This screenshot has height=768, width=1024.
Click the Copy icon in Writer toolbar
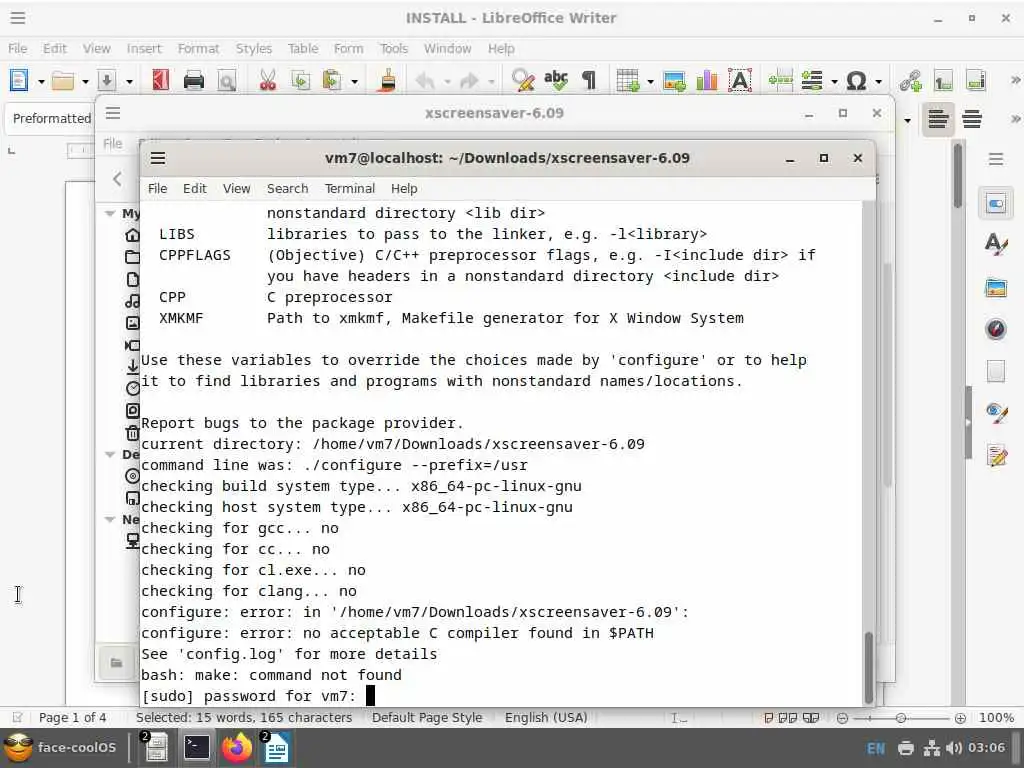[300, 81]
